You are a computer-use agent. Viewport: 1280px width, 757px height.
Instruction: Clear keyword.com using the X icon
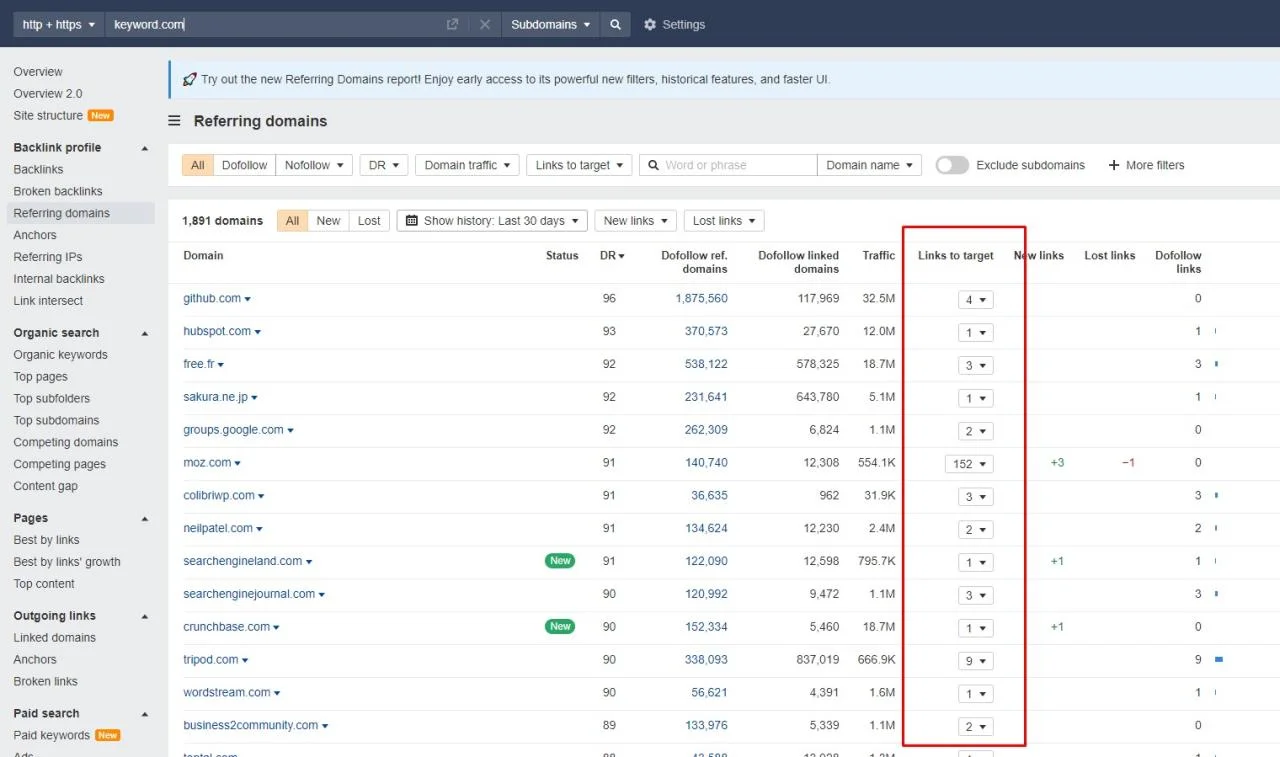485,24
